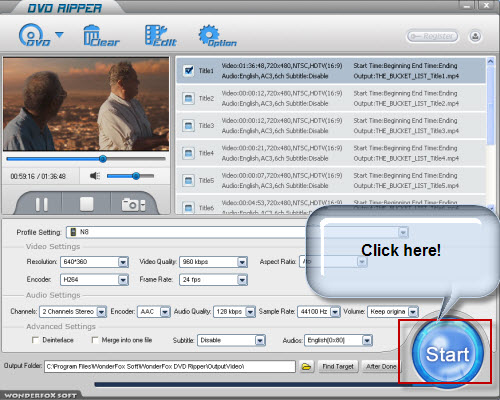500x400 pixels.
Task: Open the Sample Rate 44100 Hz dropdown
Action: (x=335, y=312)
